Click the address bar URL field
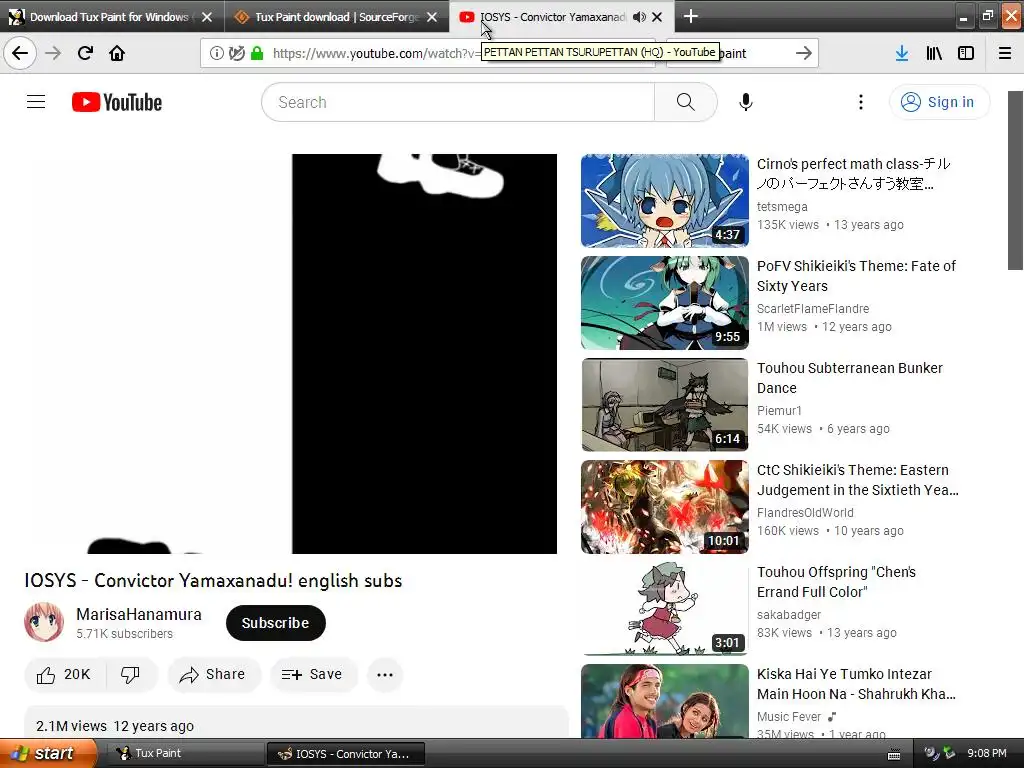Viewport: 1024px width, 768px height. (376, 53)
